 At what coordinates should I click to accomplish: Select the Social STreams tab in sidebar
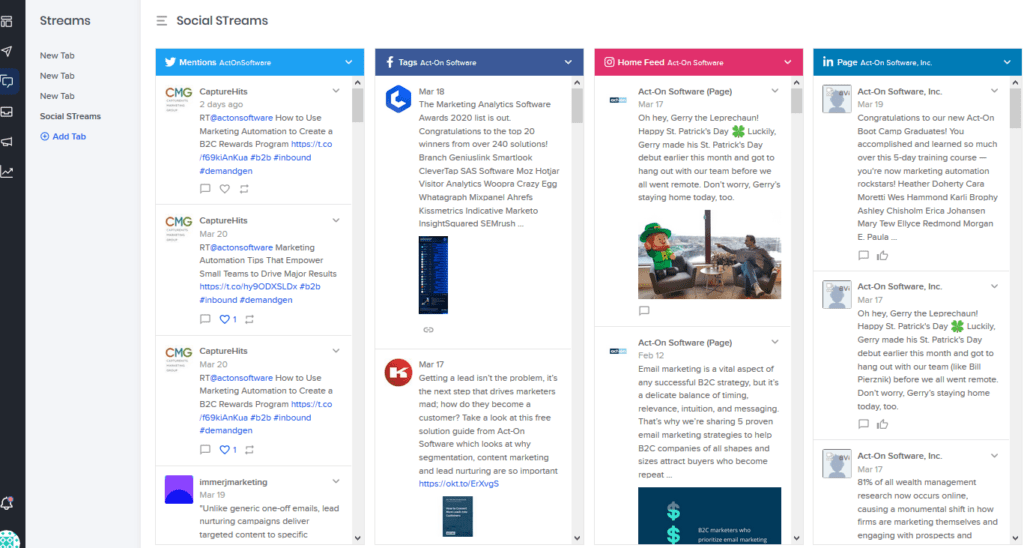click(70, 116)
